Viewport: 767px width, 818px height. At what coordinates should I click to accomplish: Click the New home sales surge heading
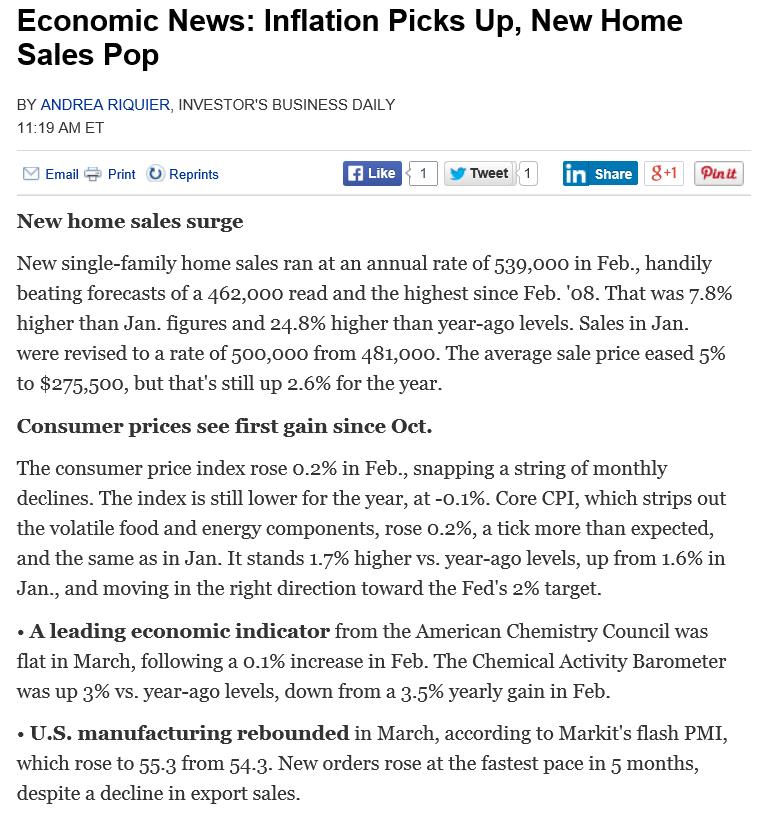coord(130,221)
